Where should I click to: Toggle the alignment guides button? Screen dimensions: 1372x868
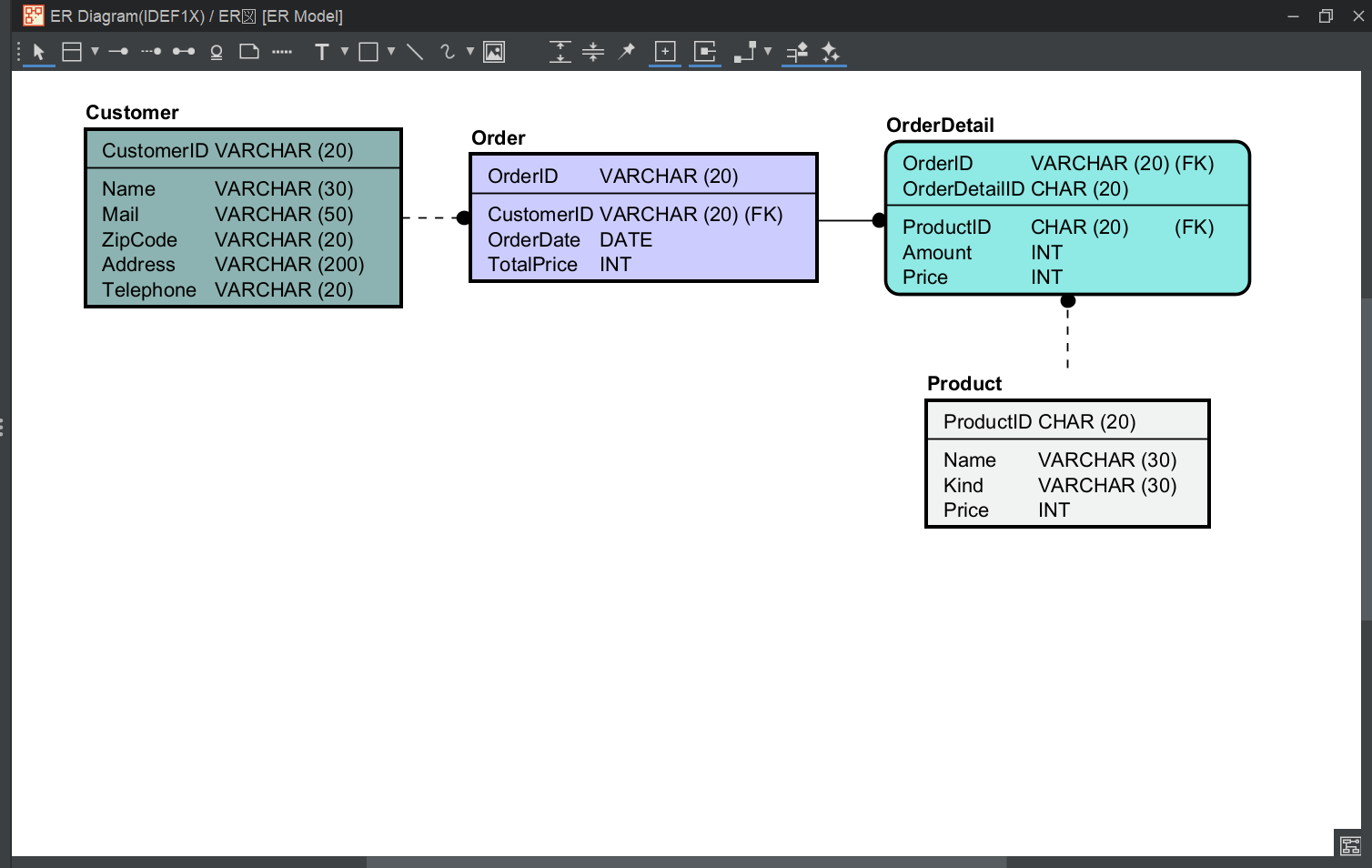pyautogui.click(x=797, y=53)
